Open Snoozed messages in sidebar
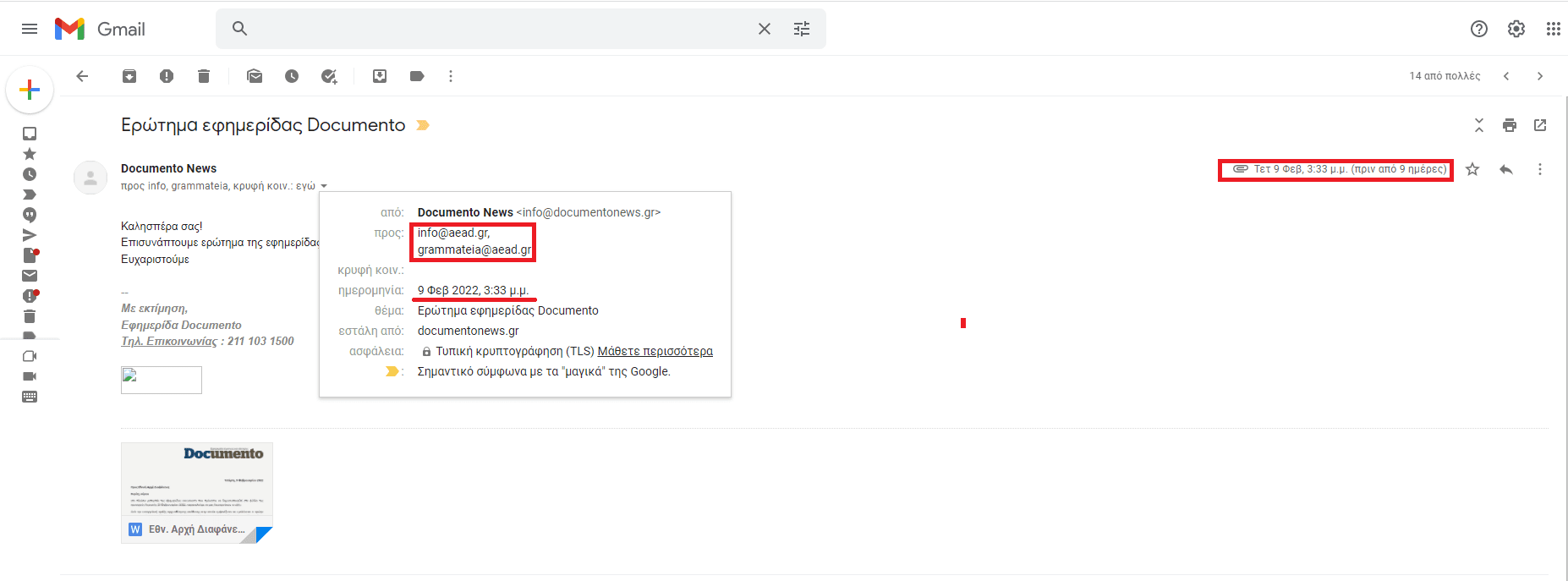This screenshot has width=1568, height=581. pyautogui.click(x=30, y=174)
